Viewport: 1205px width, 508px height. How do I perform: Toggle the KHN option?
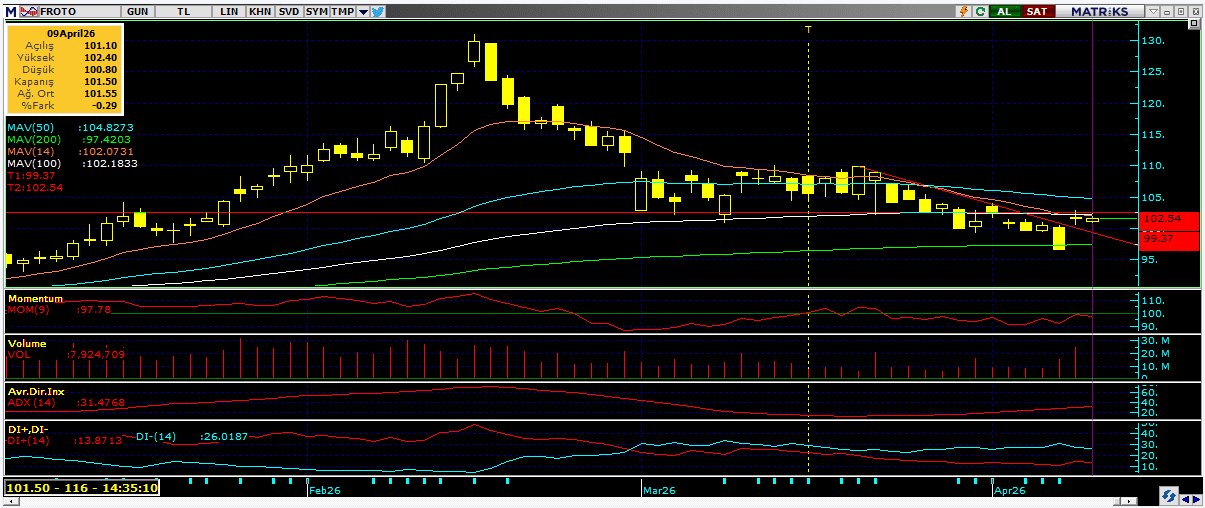[260, 11]
